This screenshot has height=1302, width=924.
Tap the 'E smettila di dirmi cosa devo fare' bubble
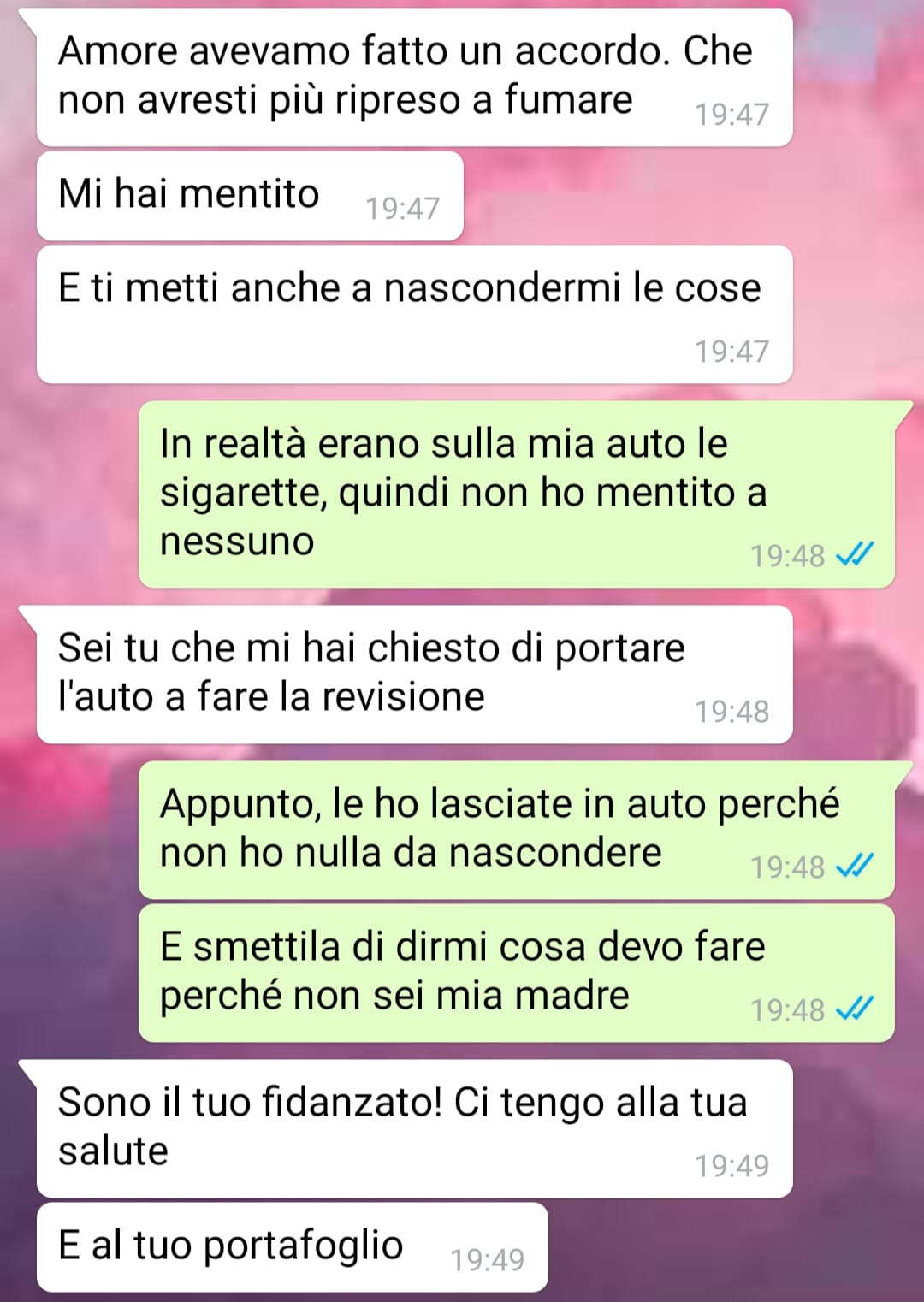[517, 973]
